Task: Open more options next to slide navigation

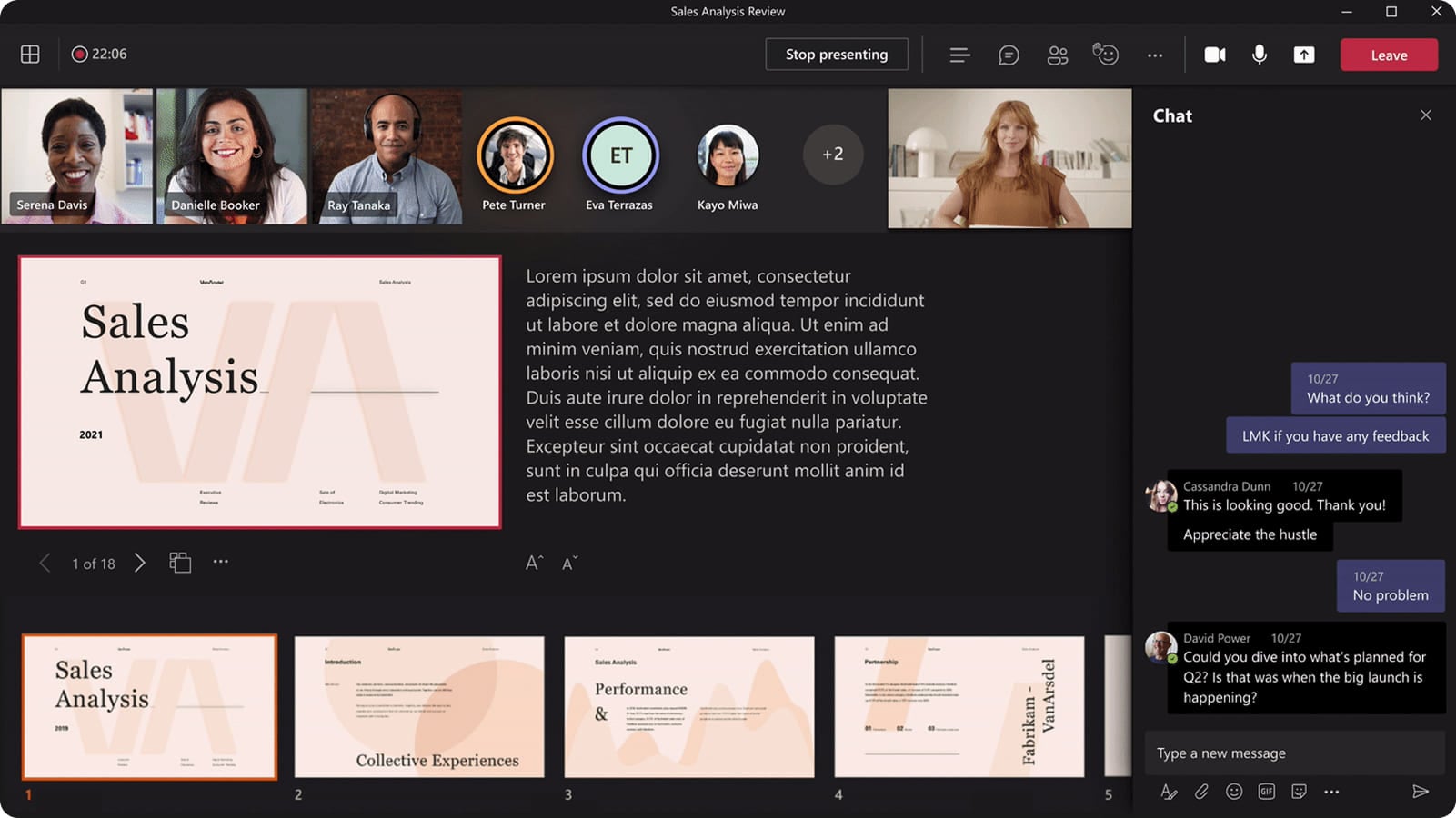Action: tap(220, 563)
